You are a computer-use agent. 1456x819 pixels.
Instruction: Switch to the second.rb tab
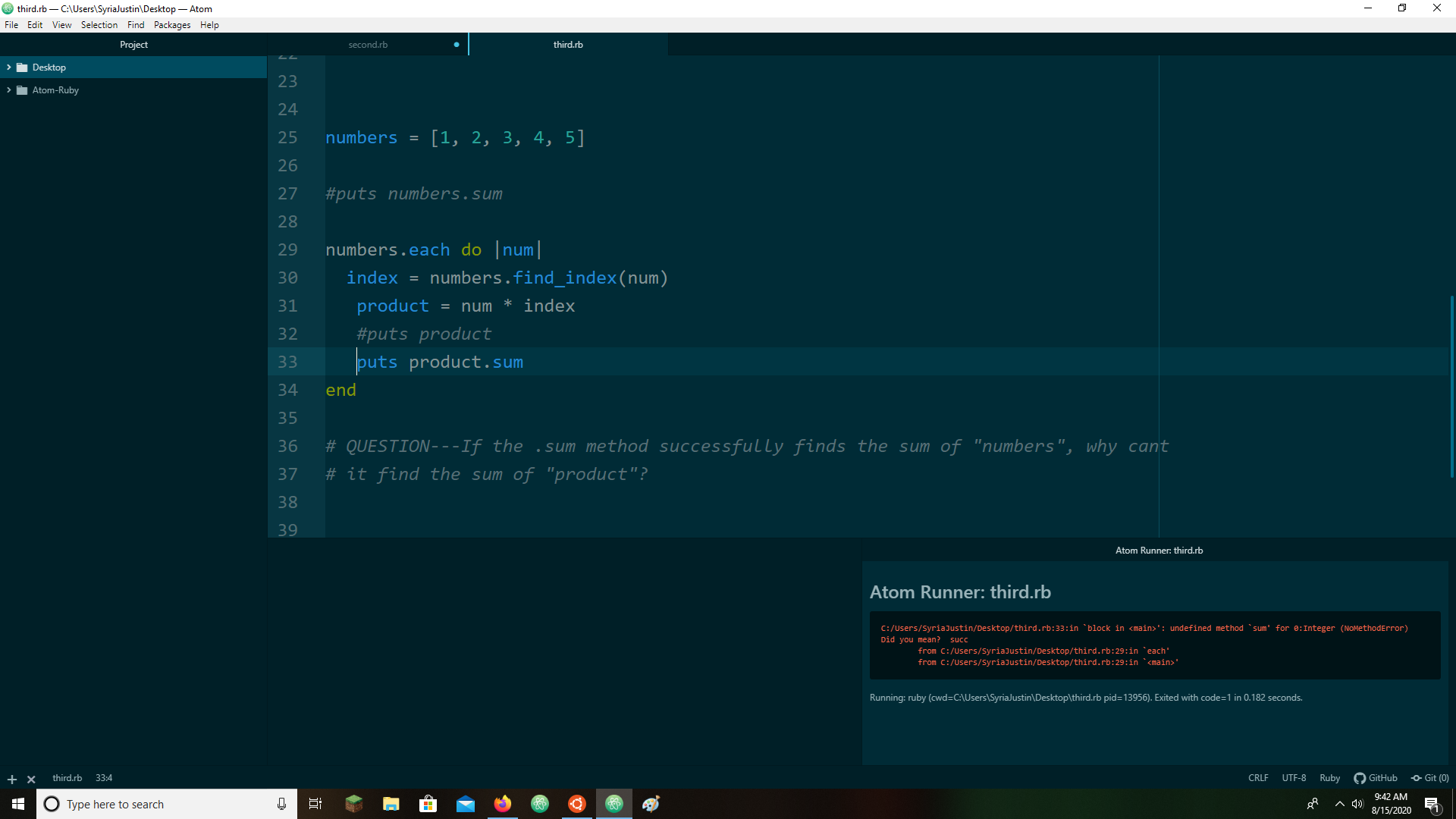tap(368, 45)
